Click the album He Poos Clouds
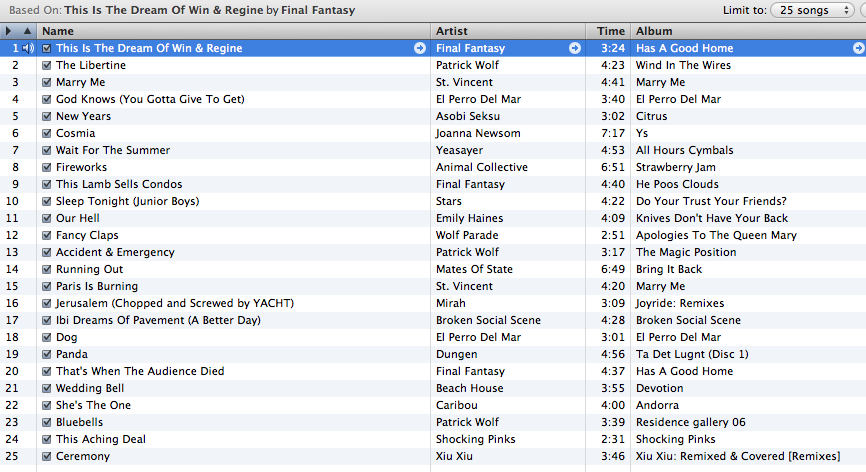This screenshot has height=472, width=866. tap(677, 184)
